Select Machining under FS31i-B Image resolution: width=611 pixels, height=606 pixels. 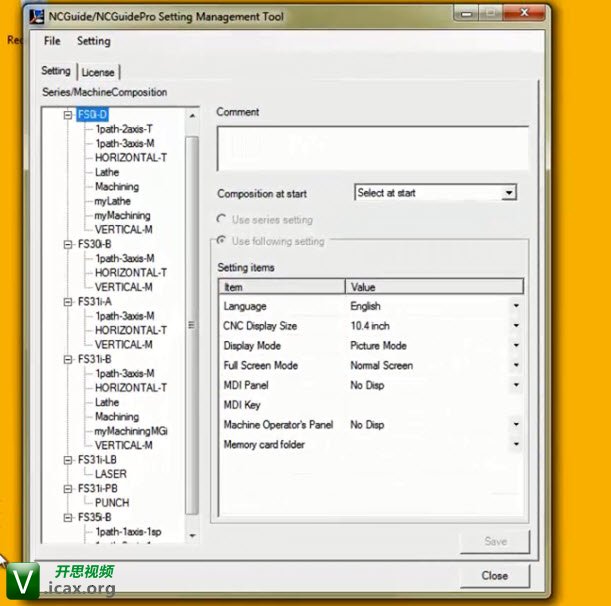(x=117, y=417)
